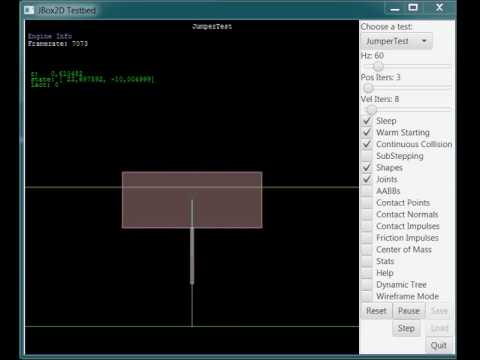The height and width of the screenshot is (360, 480).
Task: Tick the Help checkbox
Action: [367, 273]
